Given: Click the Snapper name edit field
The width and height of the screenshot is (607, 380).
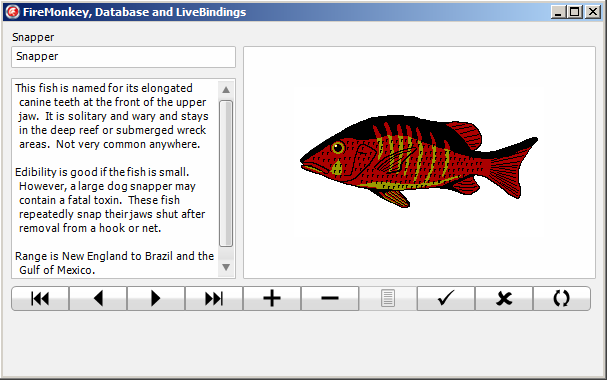Looking at the screenshot, I should click(x=123, y=57).
